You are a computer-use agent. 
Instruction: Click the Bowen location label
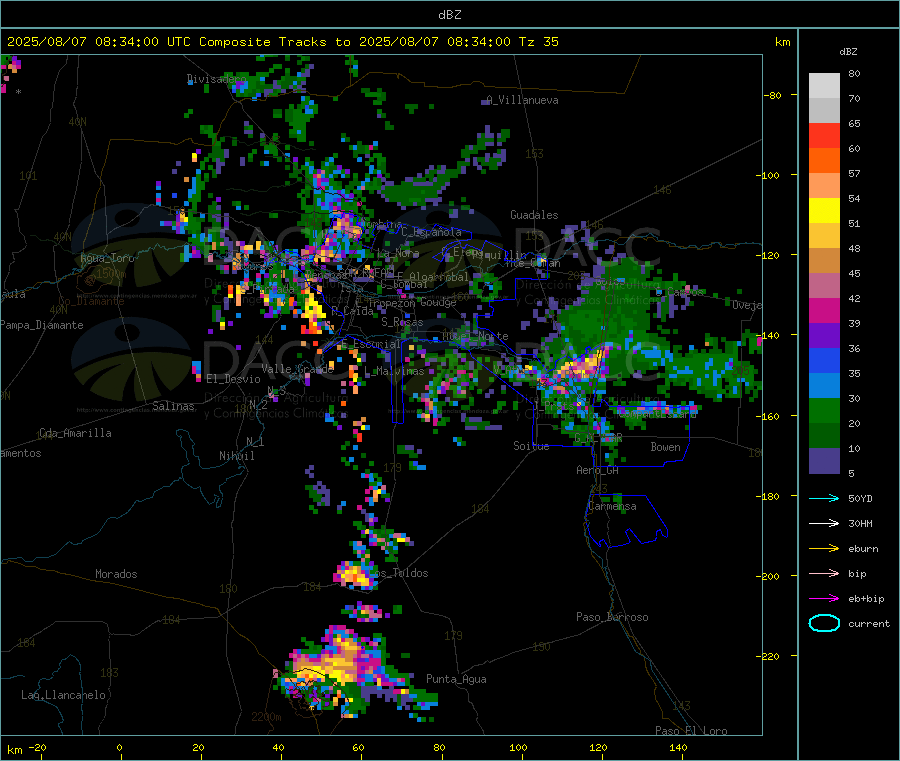point(665,447)
